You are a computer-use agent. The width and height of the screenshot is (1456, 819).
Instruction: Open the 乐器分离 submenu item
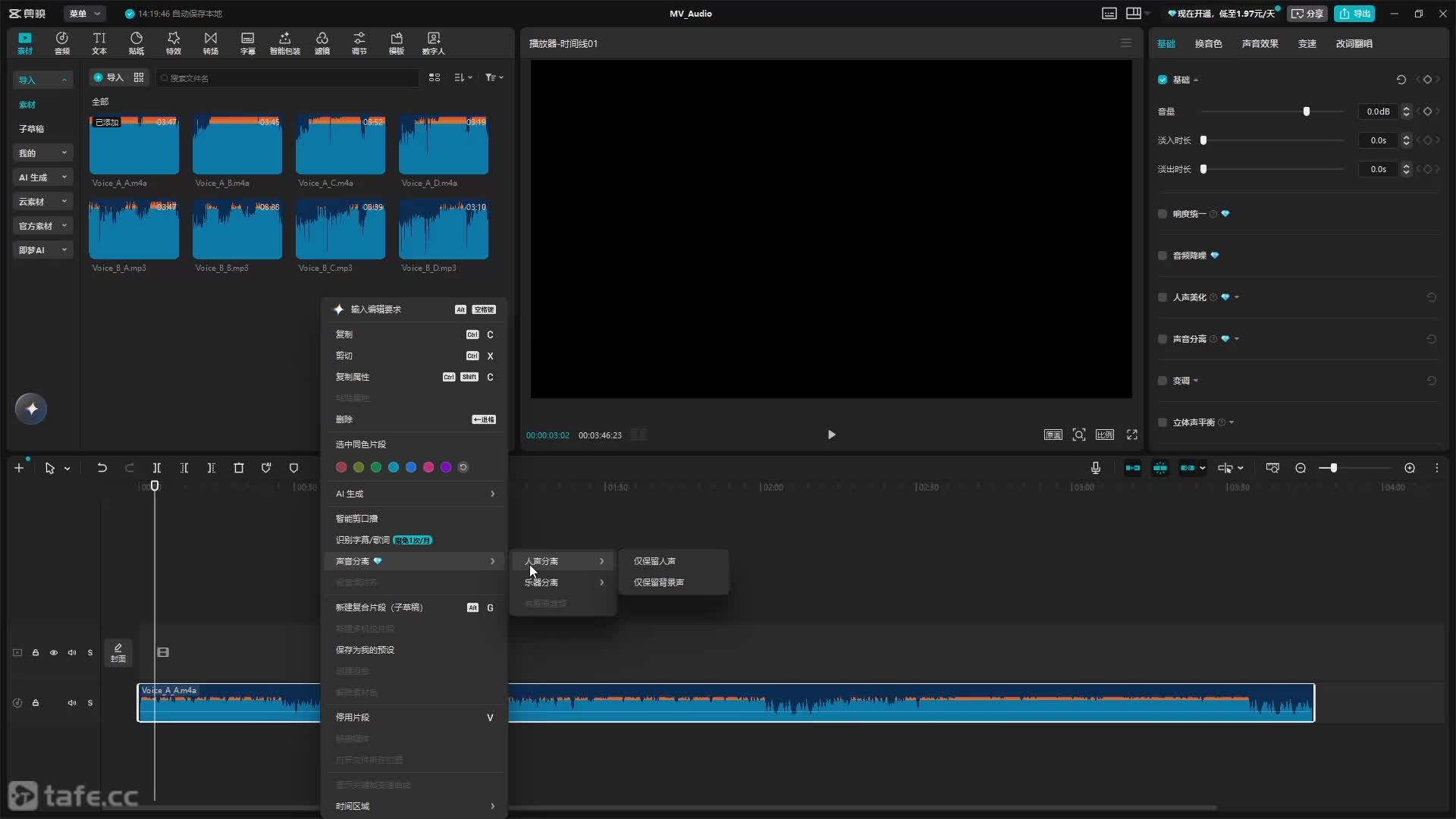(x=563, y=582)
